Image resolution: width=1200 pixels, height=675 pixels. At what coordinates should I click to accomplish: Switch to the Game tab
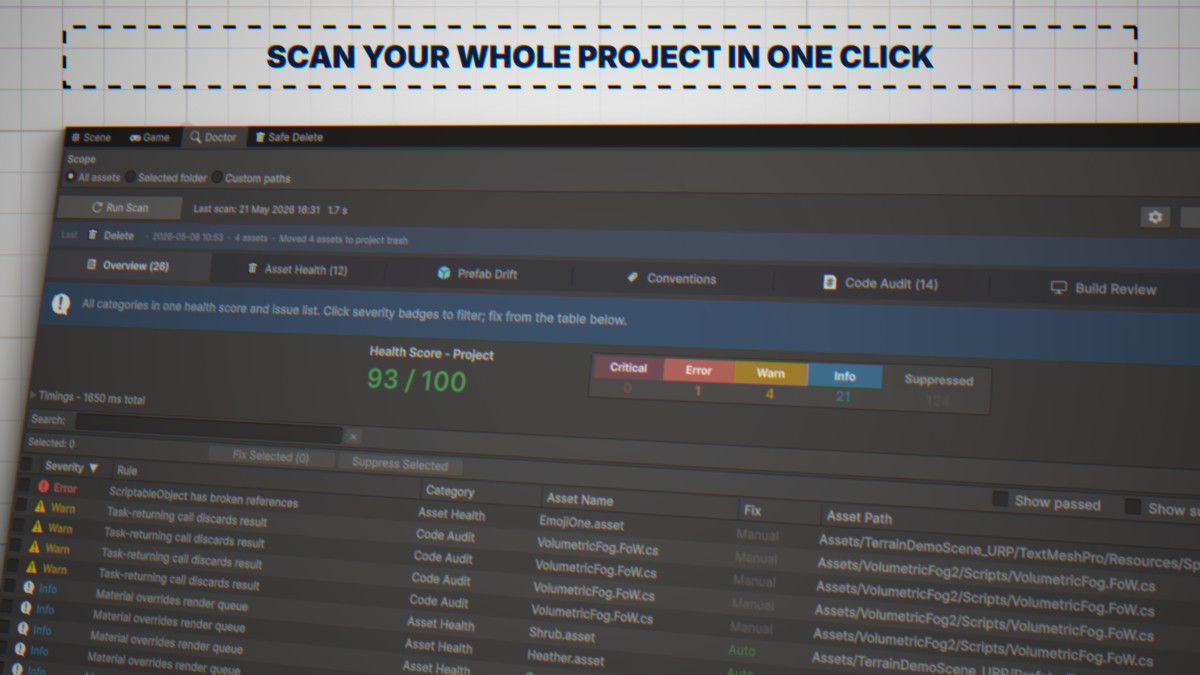[x=150, y=137]
